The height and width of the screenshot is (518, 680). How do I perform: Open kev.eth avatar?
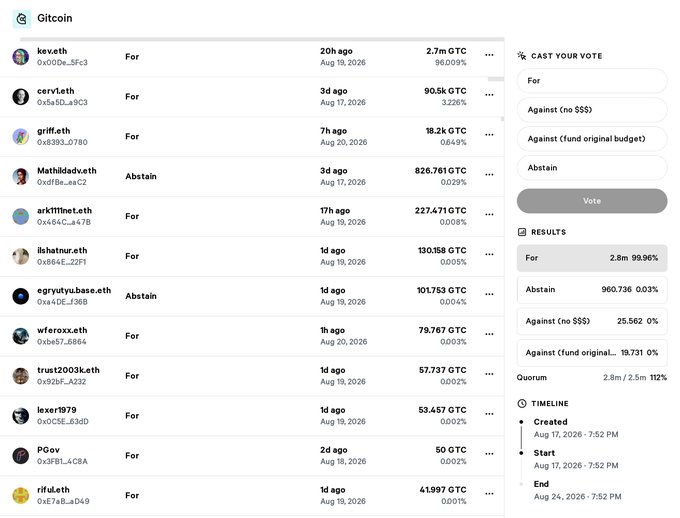coord(20,57)
